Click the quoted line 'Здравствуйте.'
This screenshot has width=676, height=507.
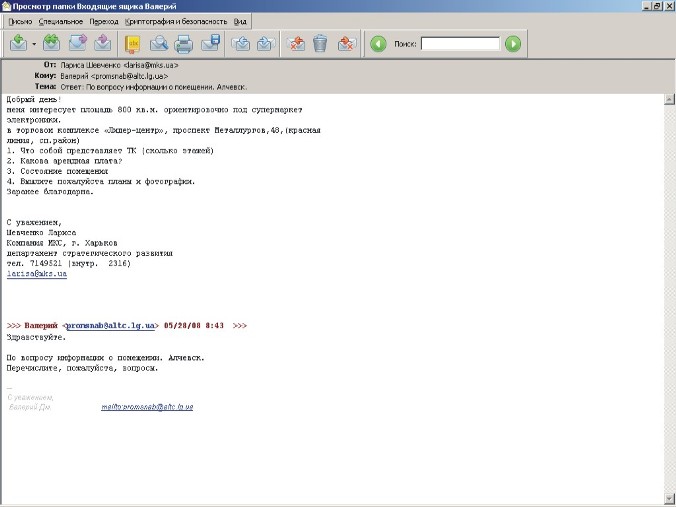point(37,337)
